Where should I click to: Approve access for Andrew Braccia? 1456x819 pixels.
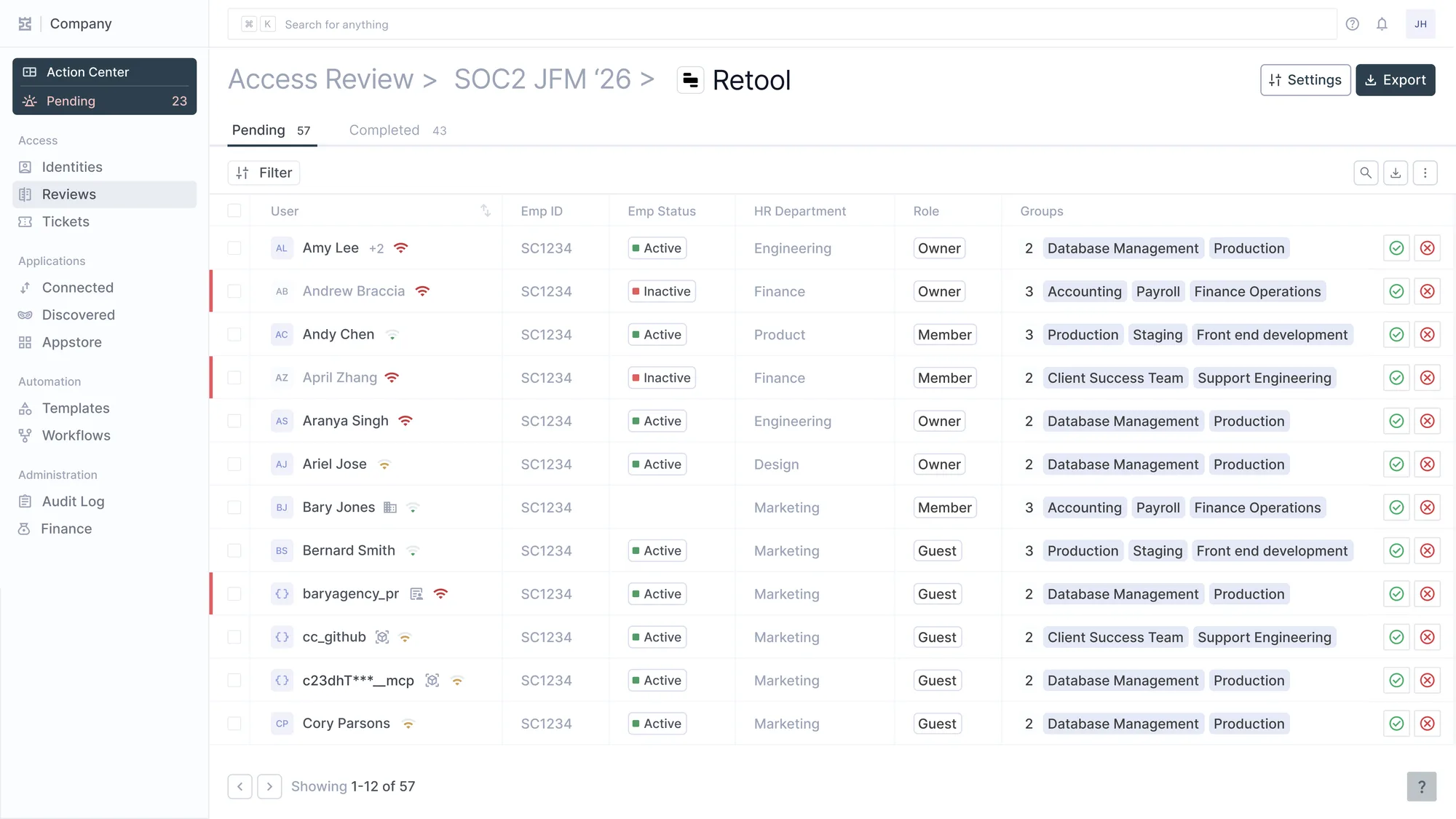coord(1396,291)
